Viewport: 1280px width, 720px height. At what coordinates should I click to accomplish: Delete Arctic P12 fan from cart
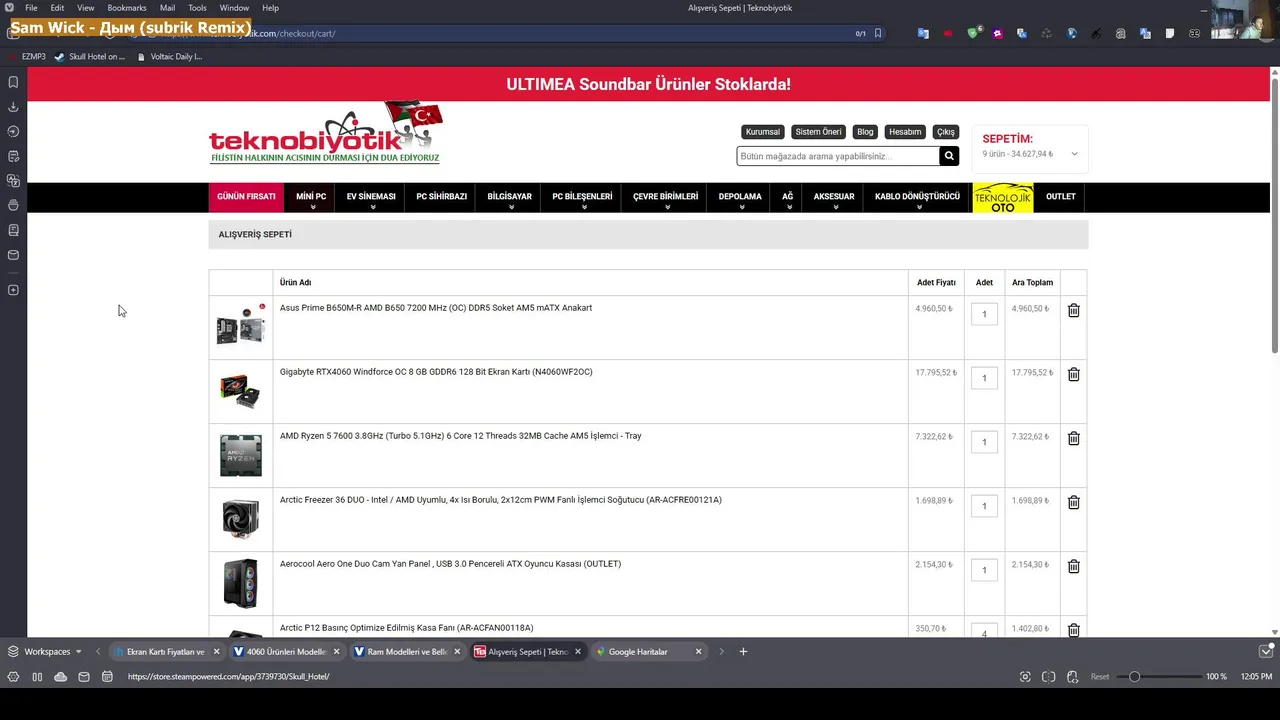click(1073, 630)
